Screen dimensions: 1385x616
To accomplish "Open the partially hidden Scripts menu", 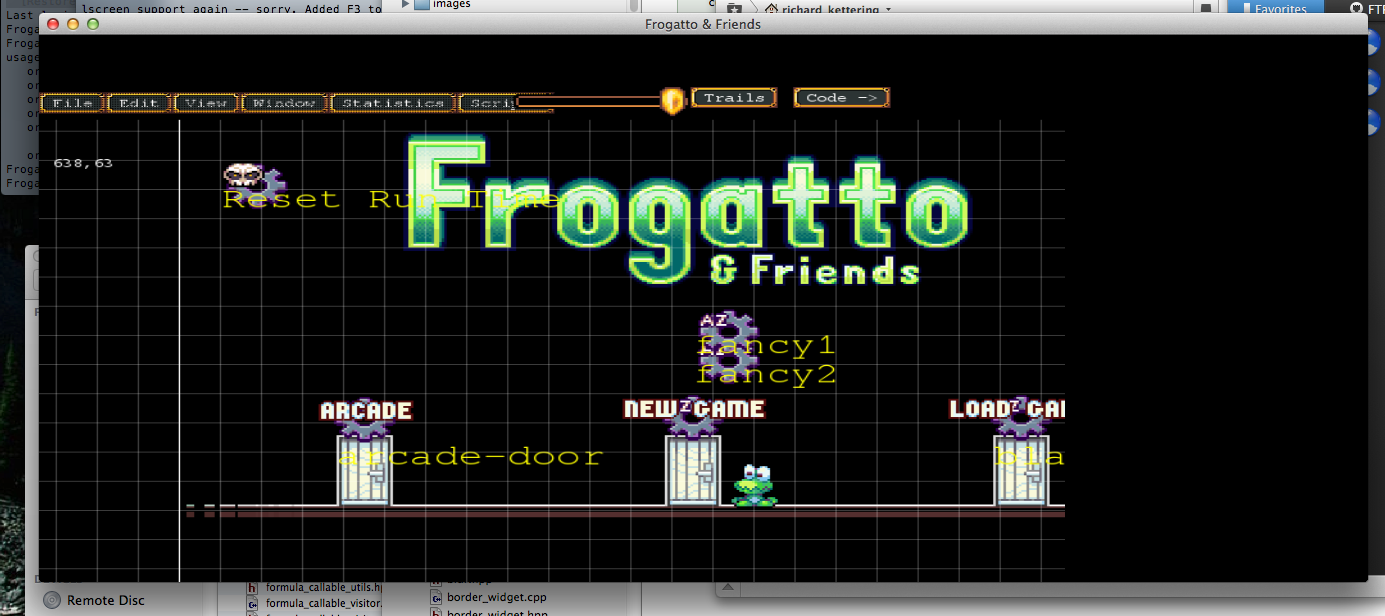I will point(489,103).
